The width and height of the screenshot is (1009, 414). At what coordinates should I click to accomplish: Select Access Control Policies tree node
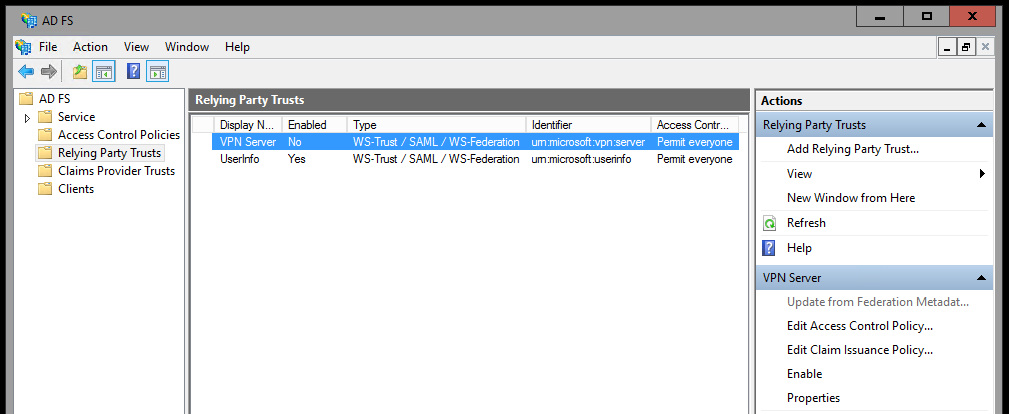tap(118, 135)
